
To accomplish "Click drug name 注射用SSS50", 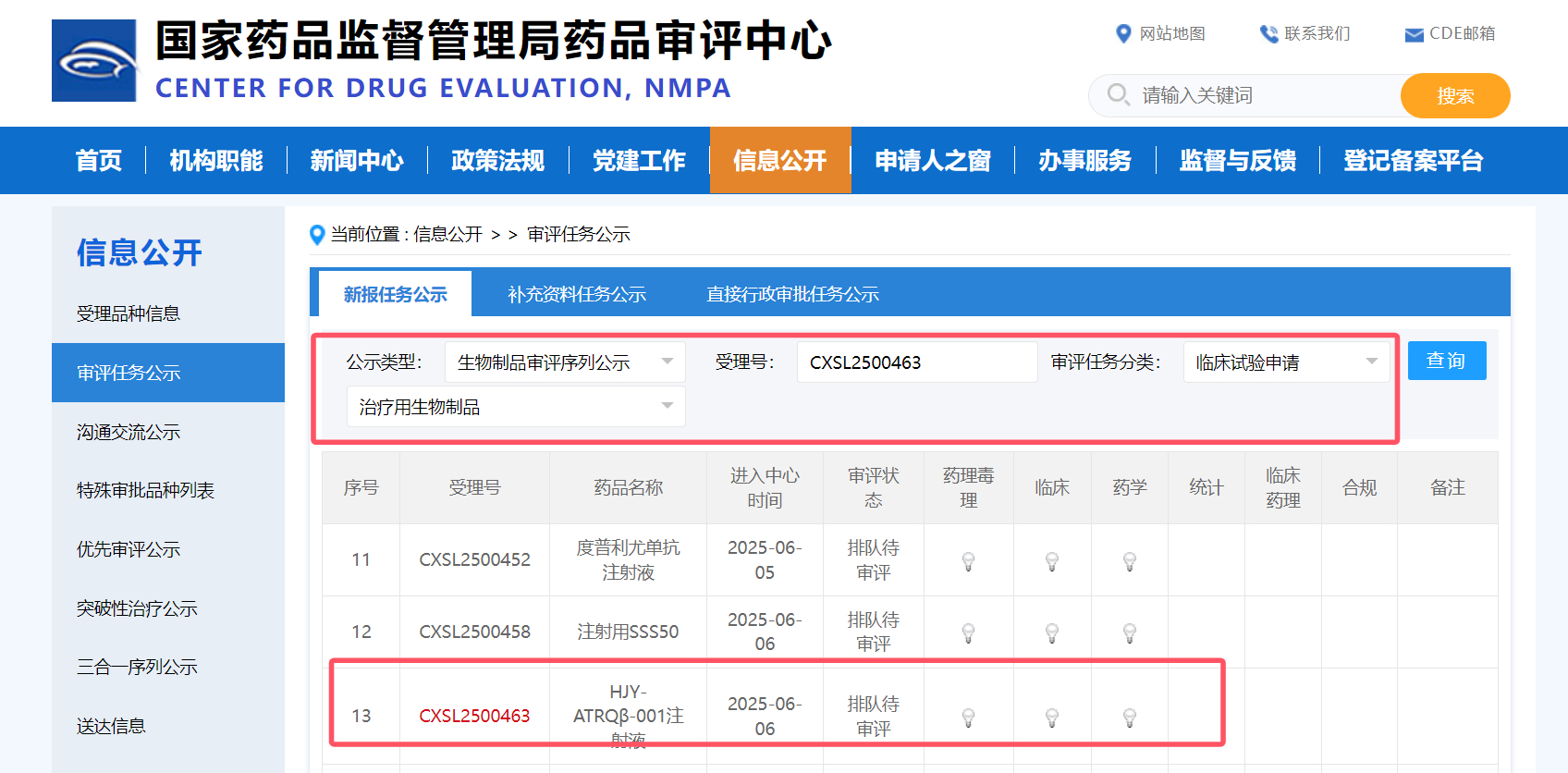I will (x=628, y=632).
